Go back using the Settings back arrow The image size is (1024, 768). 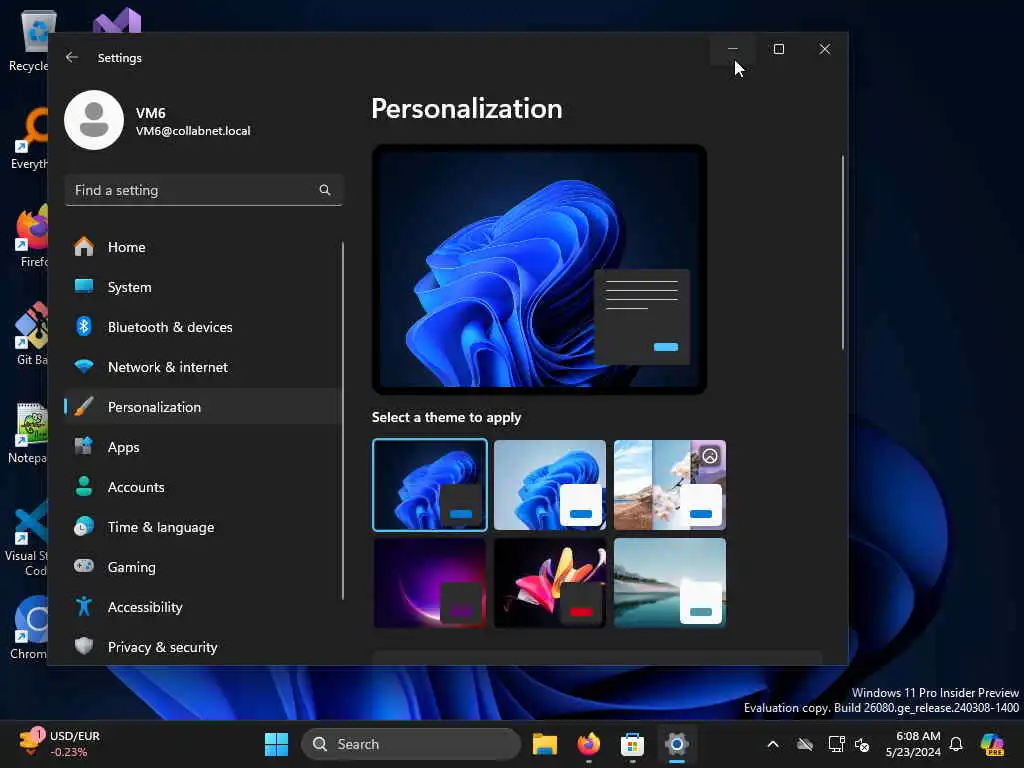tap(72, 57)
